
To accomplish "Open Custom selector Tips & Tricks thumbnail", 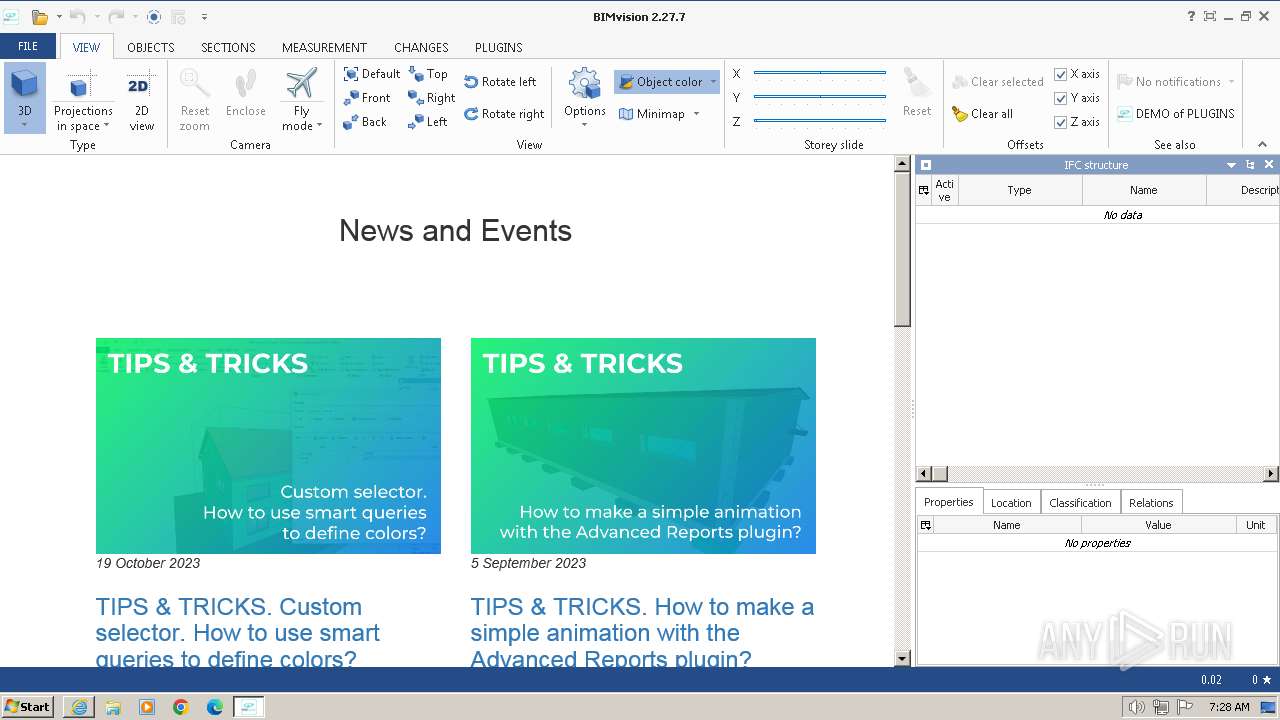I will [268, 446].
